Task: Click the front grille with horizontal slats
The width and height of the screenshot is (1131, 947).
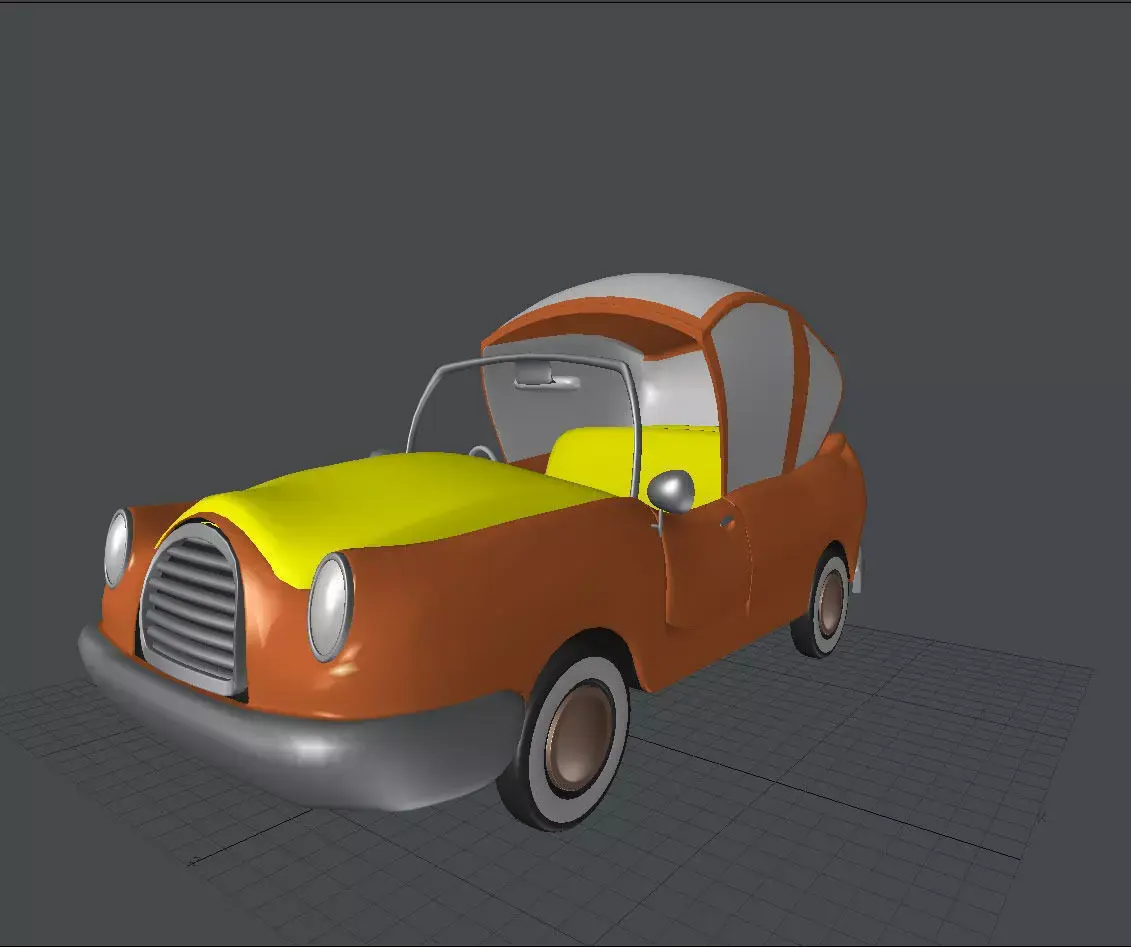Action: click(193, 609)
